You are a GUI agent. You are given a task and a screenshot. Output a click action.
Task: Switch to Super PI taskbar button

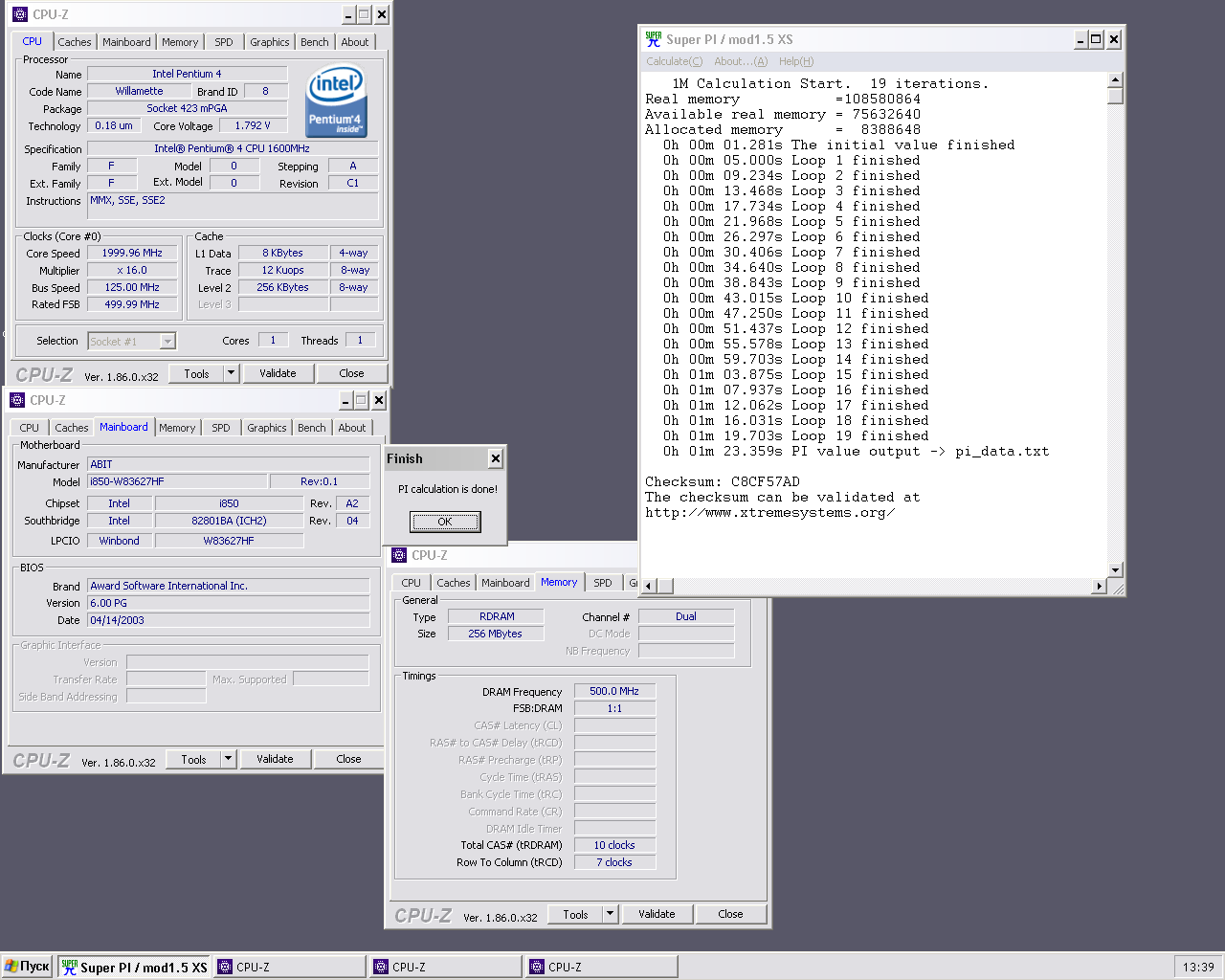134,967
